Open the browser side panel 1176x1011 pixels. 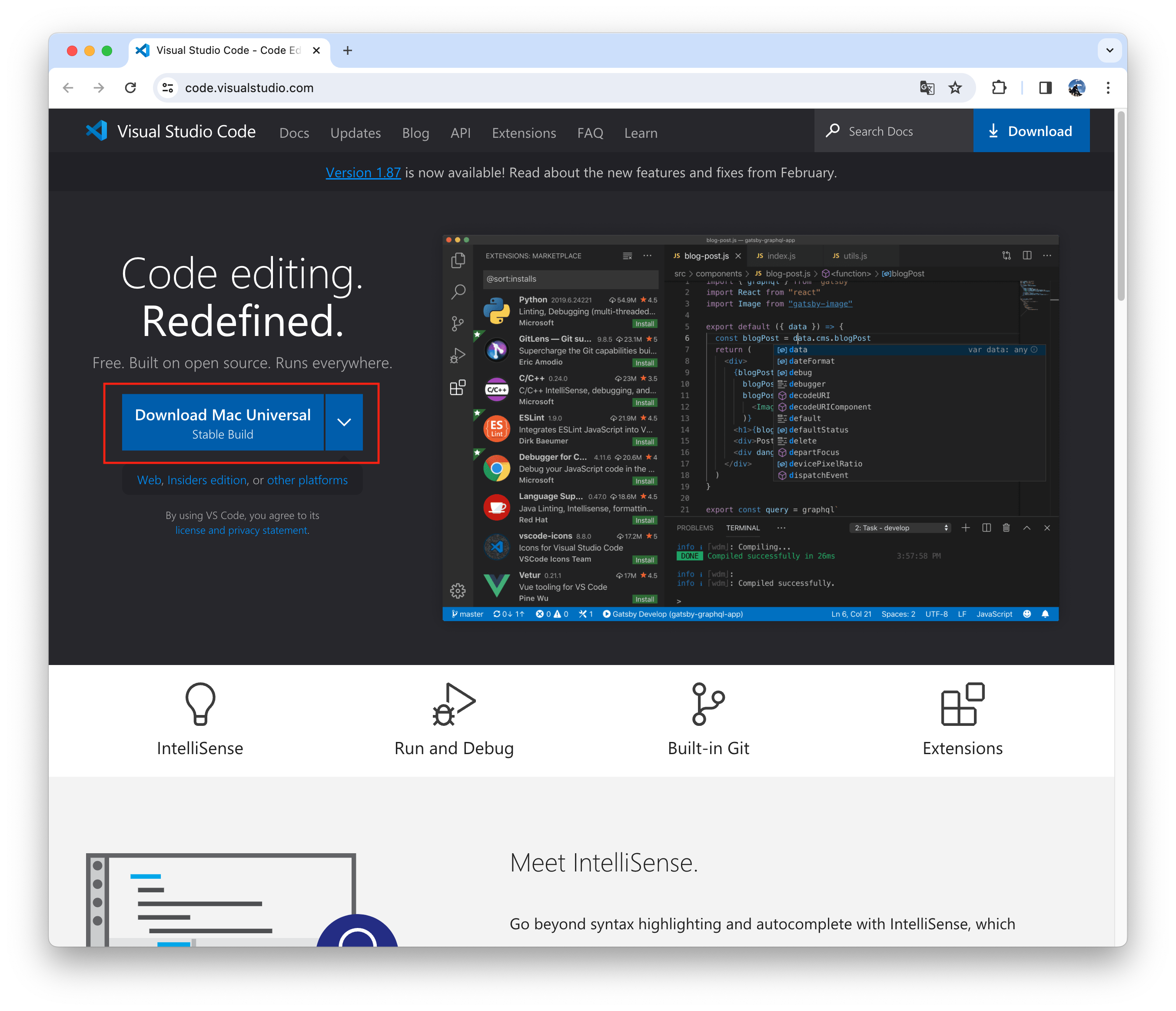click(x=1046, y=88)
